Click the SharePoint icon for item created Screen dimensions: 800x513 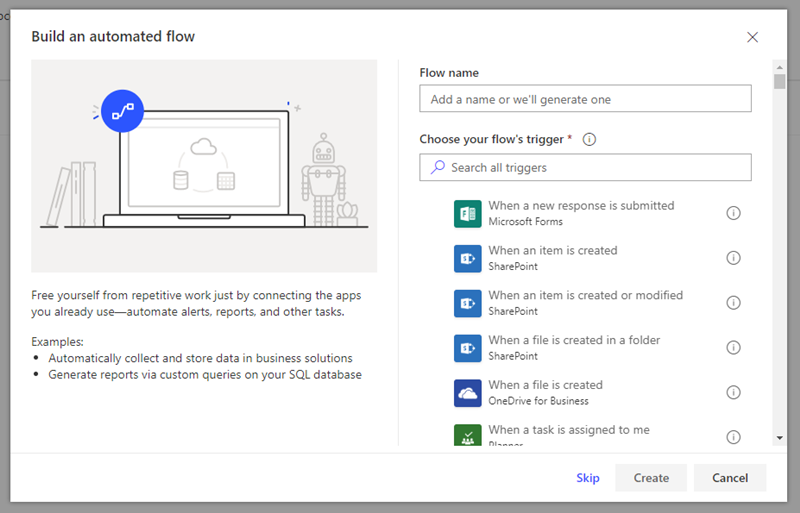(468, 258)
